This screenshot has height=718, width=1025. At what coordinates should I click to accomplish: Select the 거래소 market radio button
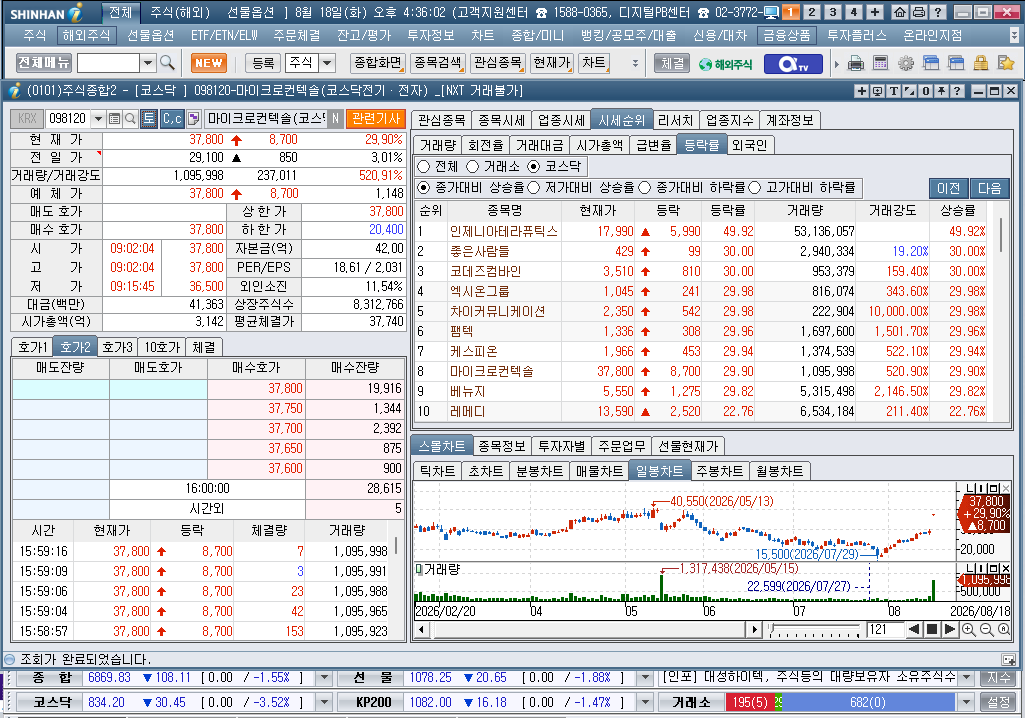pos(472,166)
